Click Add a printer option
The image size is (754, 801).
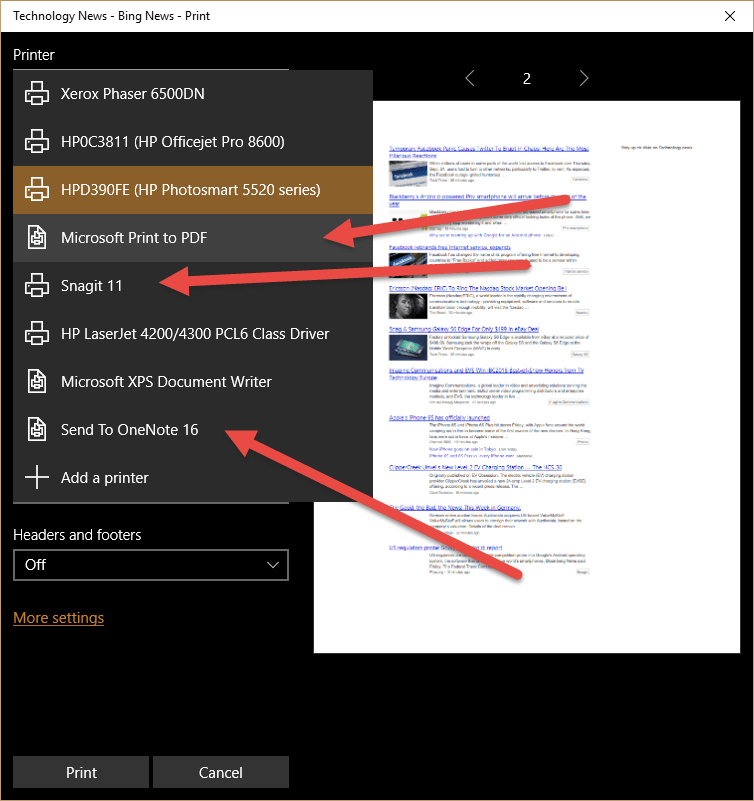[x=193, y=478]
